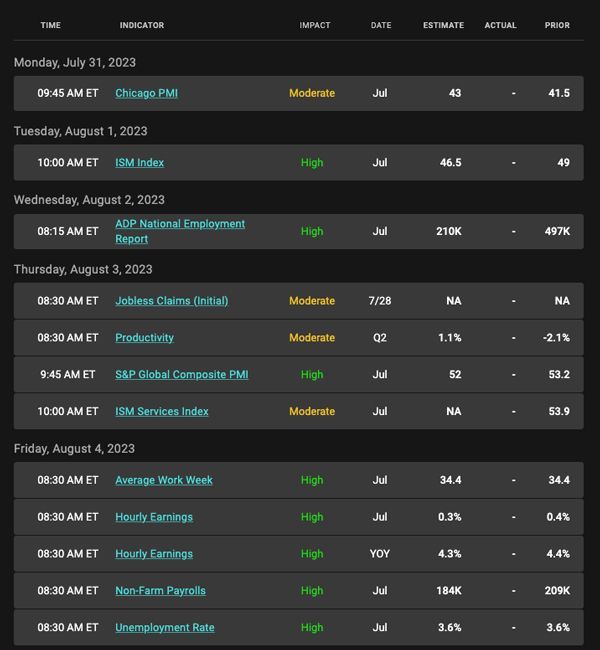Open the Unemployment Rate link
Image resolution: width=600 pixels, height=650 pixels.
165,628
